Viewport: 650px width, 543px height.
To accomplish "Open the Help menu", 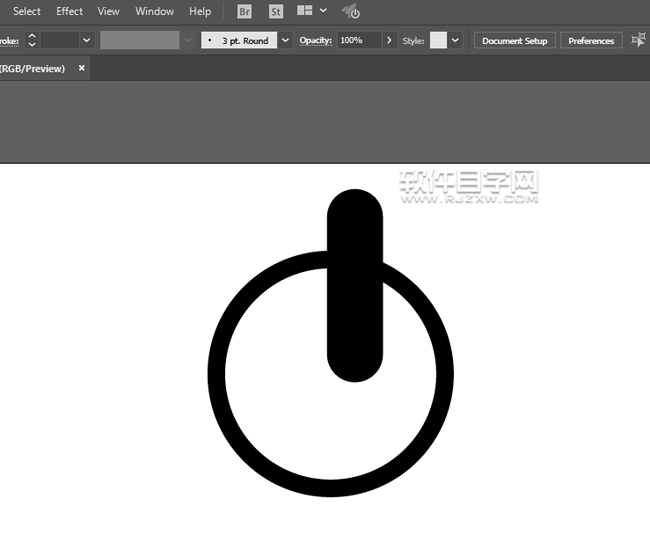I will 200,12.
